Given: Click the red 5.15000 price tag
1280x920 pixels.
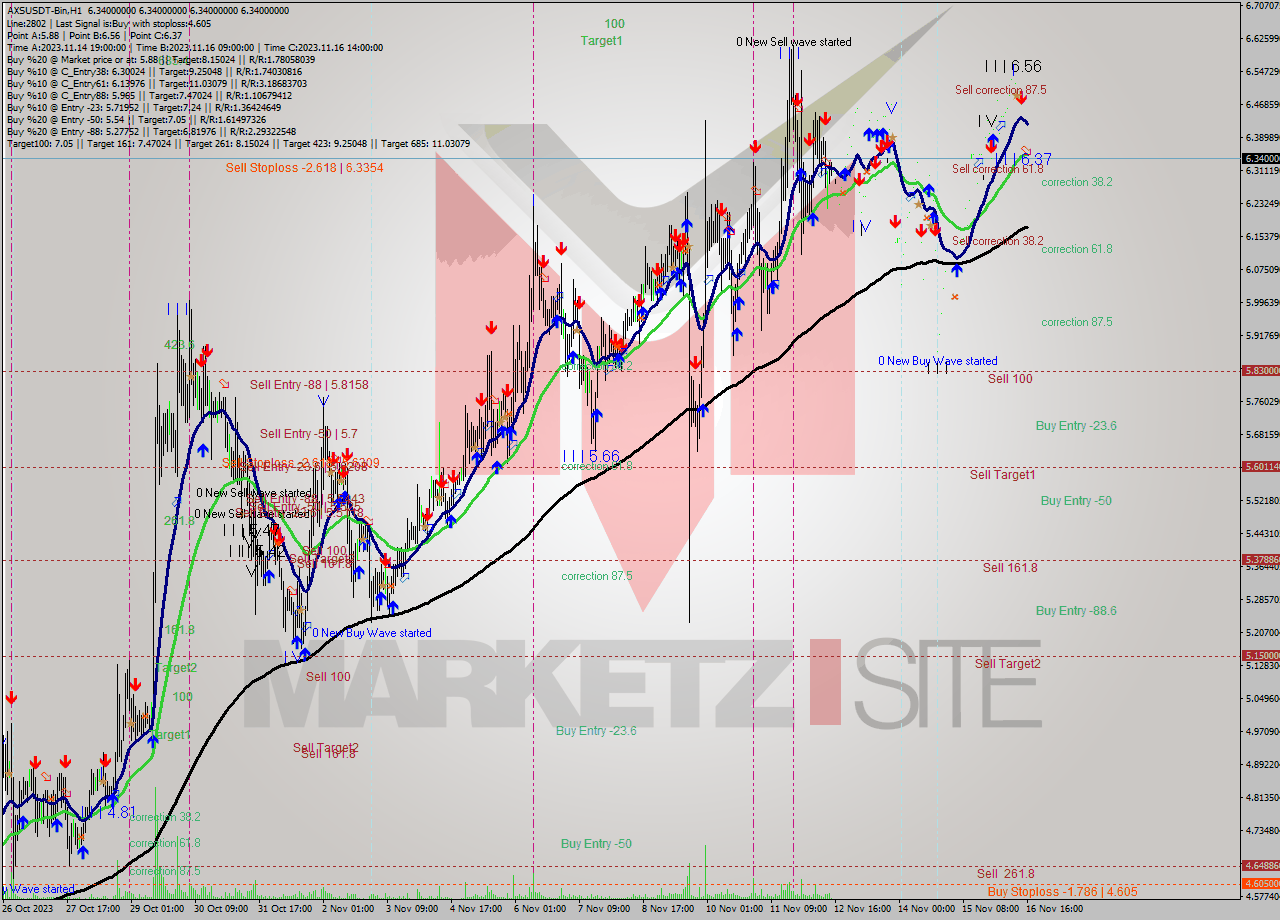Looking at the screenshot, I should (x=1260, y=656).
